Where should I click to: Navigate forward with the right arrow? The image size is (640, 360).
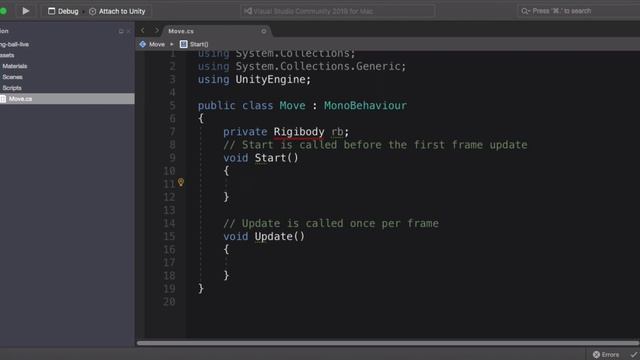tap(156, 31)
